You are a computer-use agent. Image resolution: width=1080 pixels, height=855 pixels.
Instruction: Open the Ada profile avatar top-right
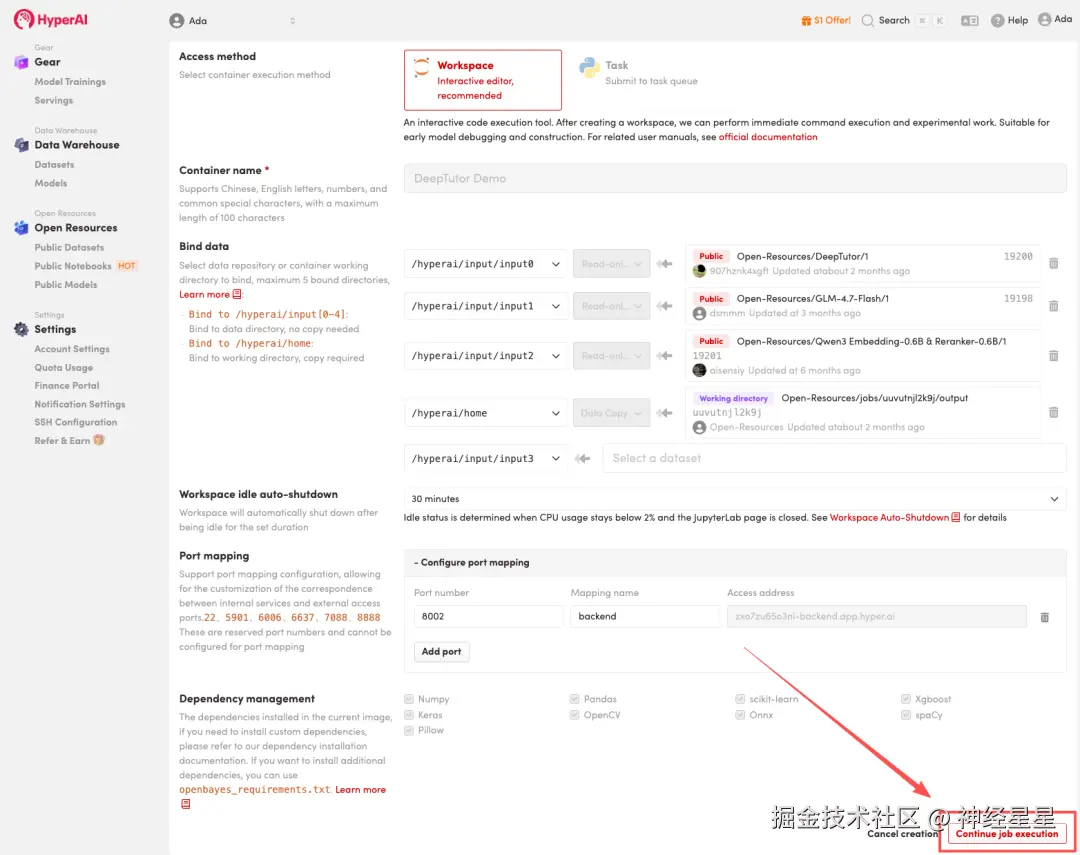point(1044,19)
